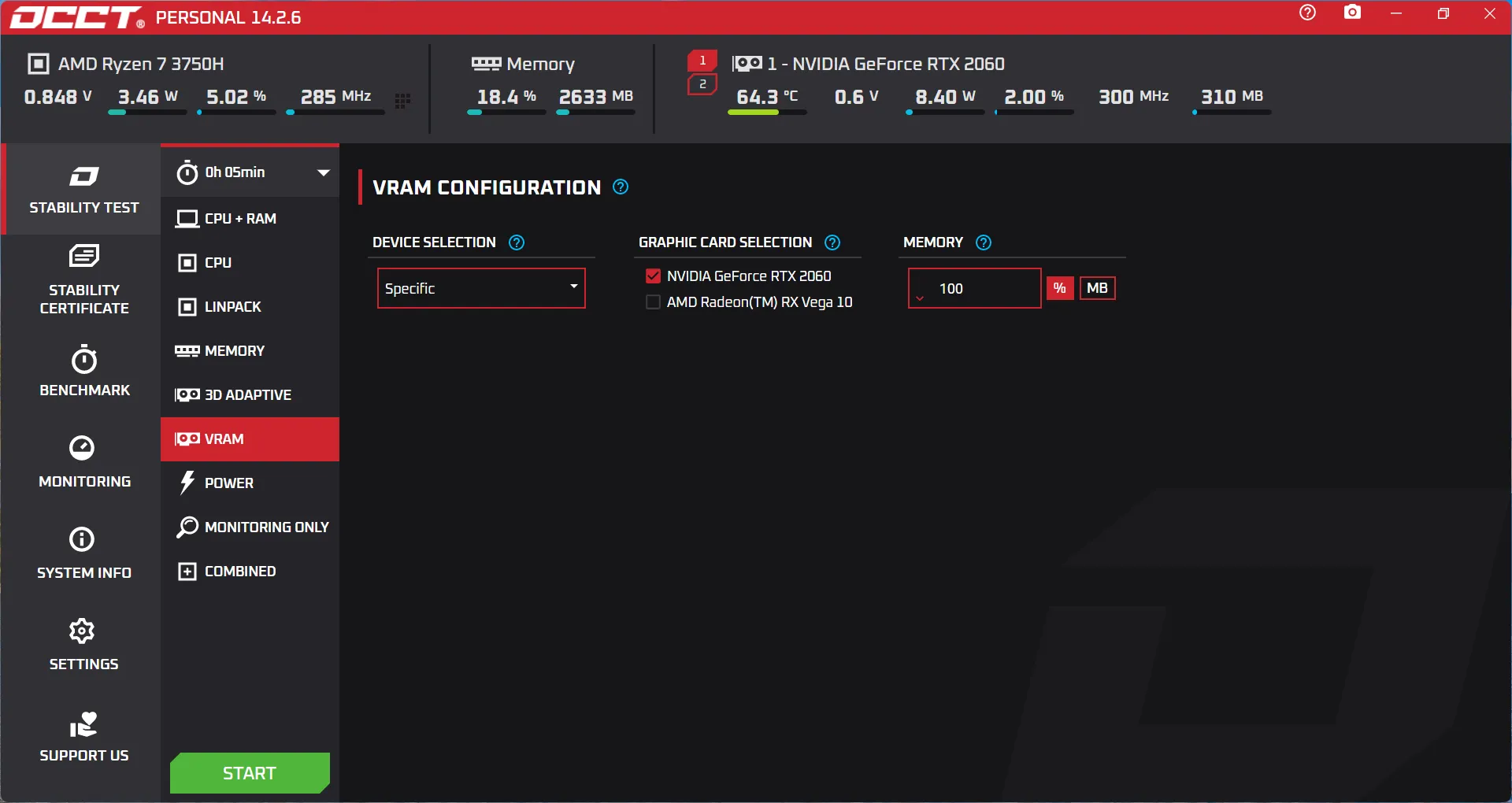Image resolution: width=1512 pixels, height=803 pixels.
Task: Click help icon beside Device Selection
Action: 517,242
